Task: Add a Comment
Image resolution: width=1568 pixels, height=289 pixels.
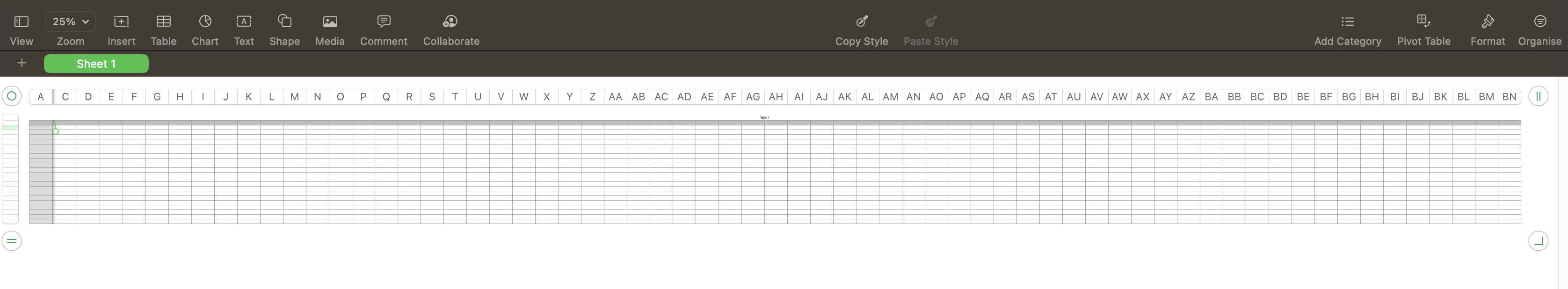Action: [384, 29]
